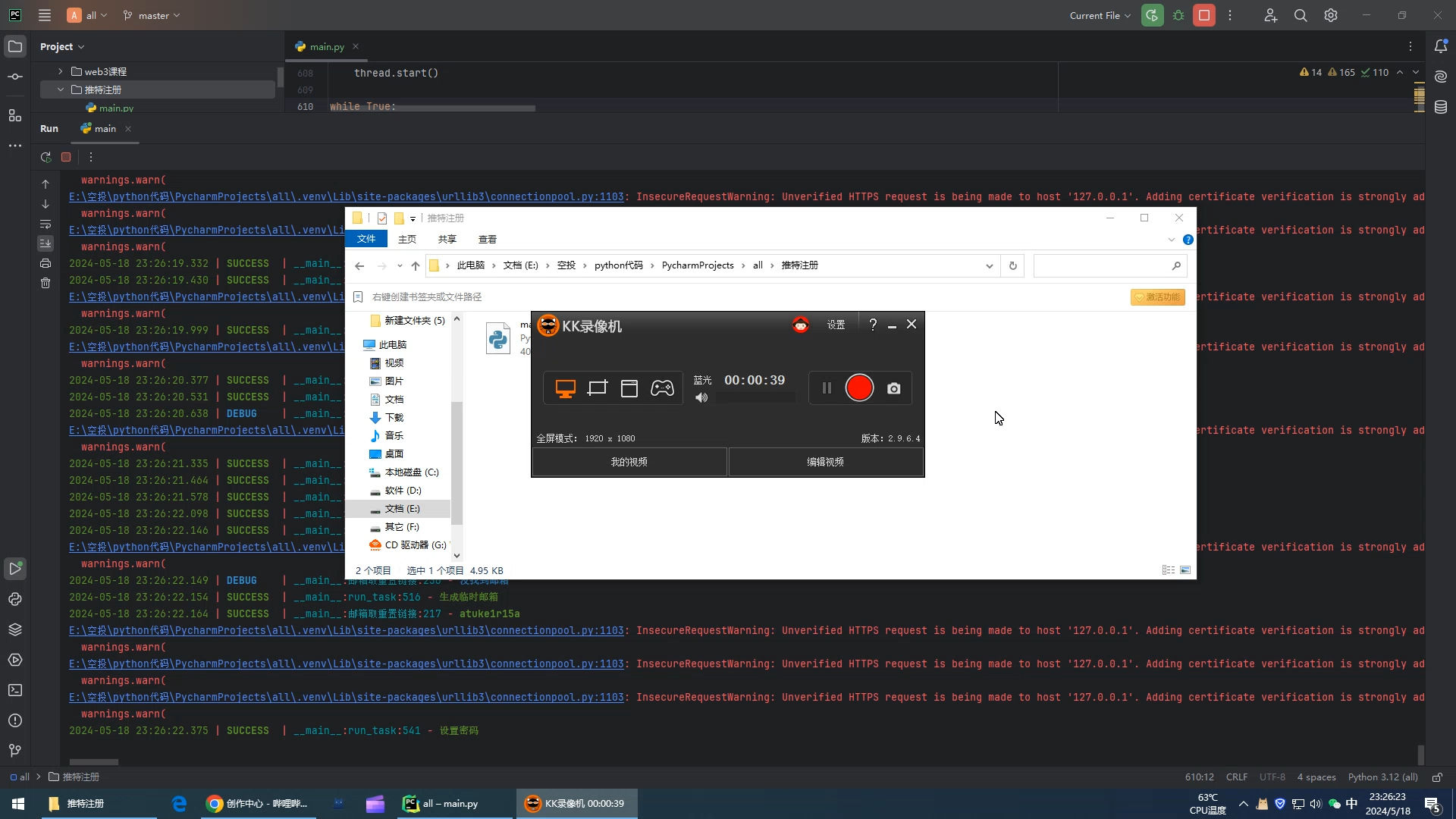Click Python 3.12 (all) interpreter in status bar
Image resolution: width=1456 pixels, height=819 pixels.
click(x=1382, y=777)
